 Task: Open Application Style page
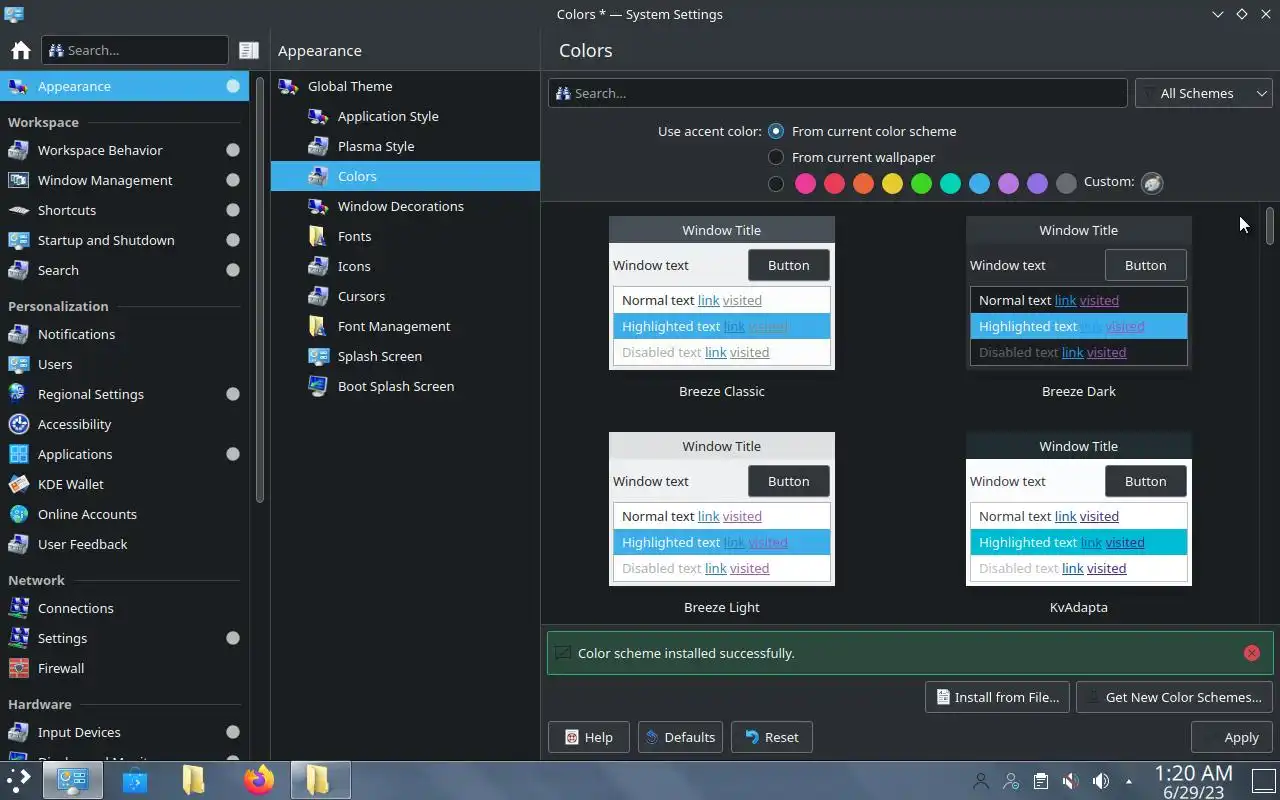point(405,116)
